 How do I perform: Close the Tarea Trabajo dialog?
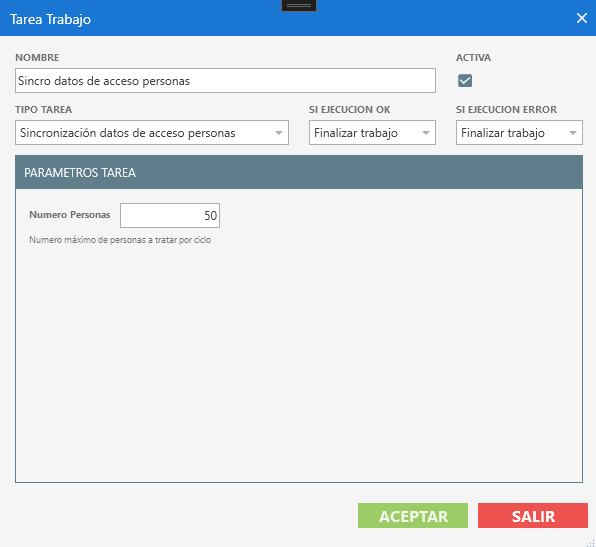click(x=582, y=18)
